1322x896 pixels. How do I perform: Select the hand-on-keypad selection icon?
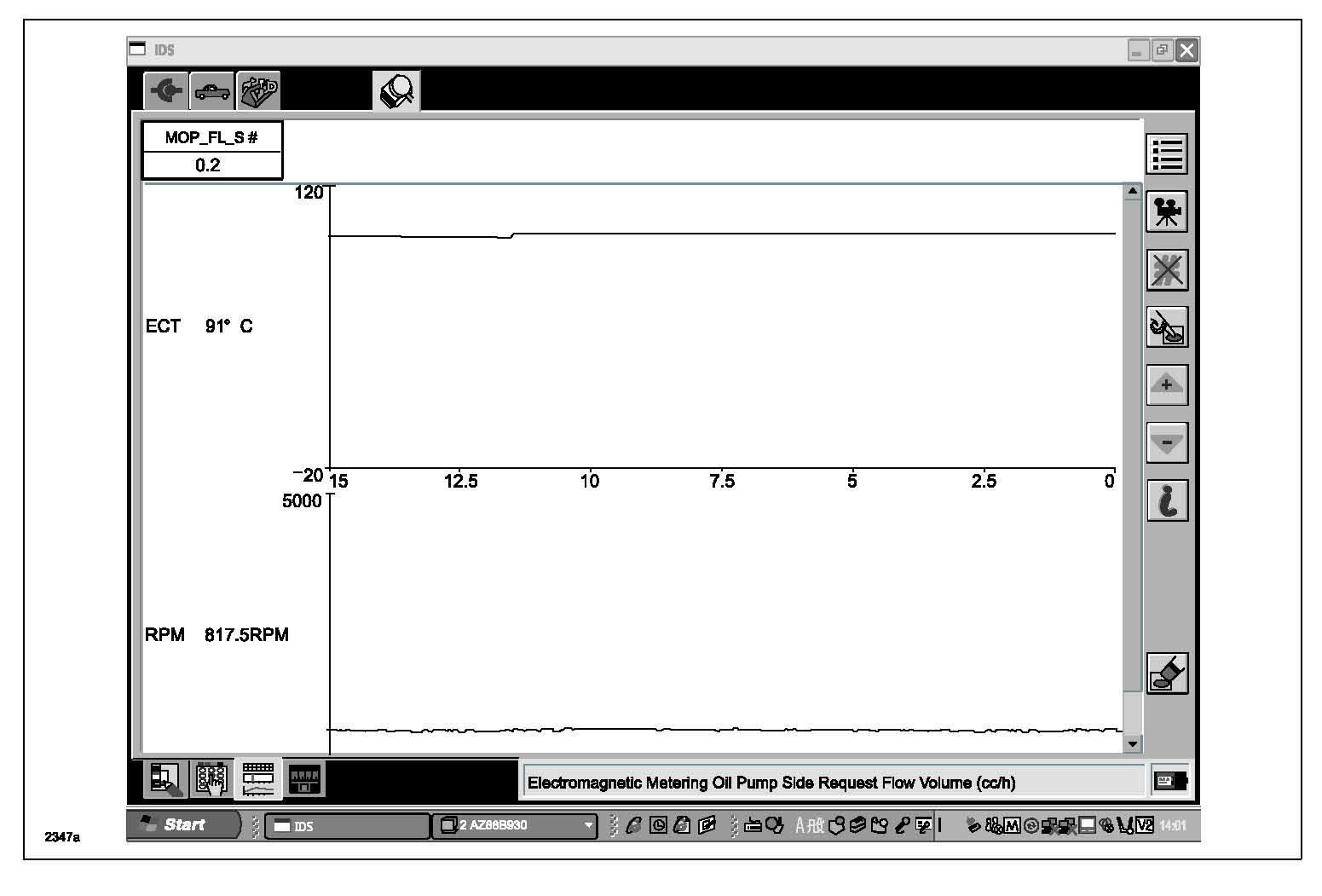click(x=211, y=778)
